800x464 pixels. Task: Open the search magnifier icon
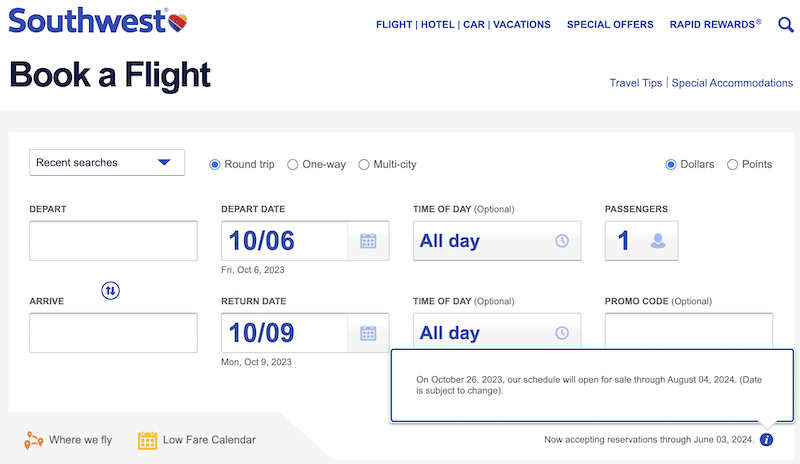coord(786,24)
